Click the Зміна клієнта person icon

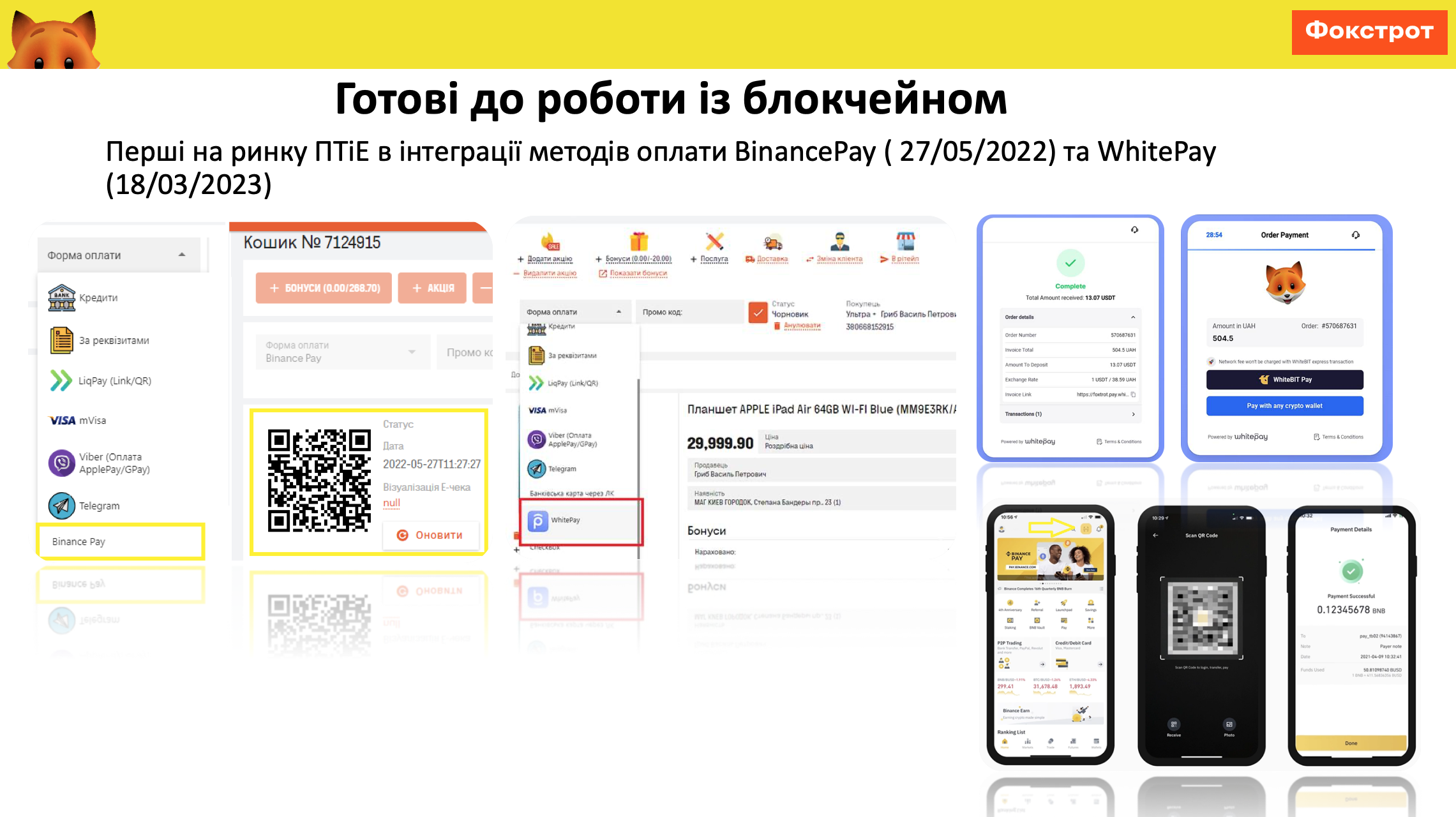839,242
